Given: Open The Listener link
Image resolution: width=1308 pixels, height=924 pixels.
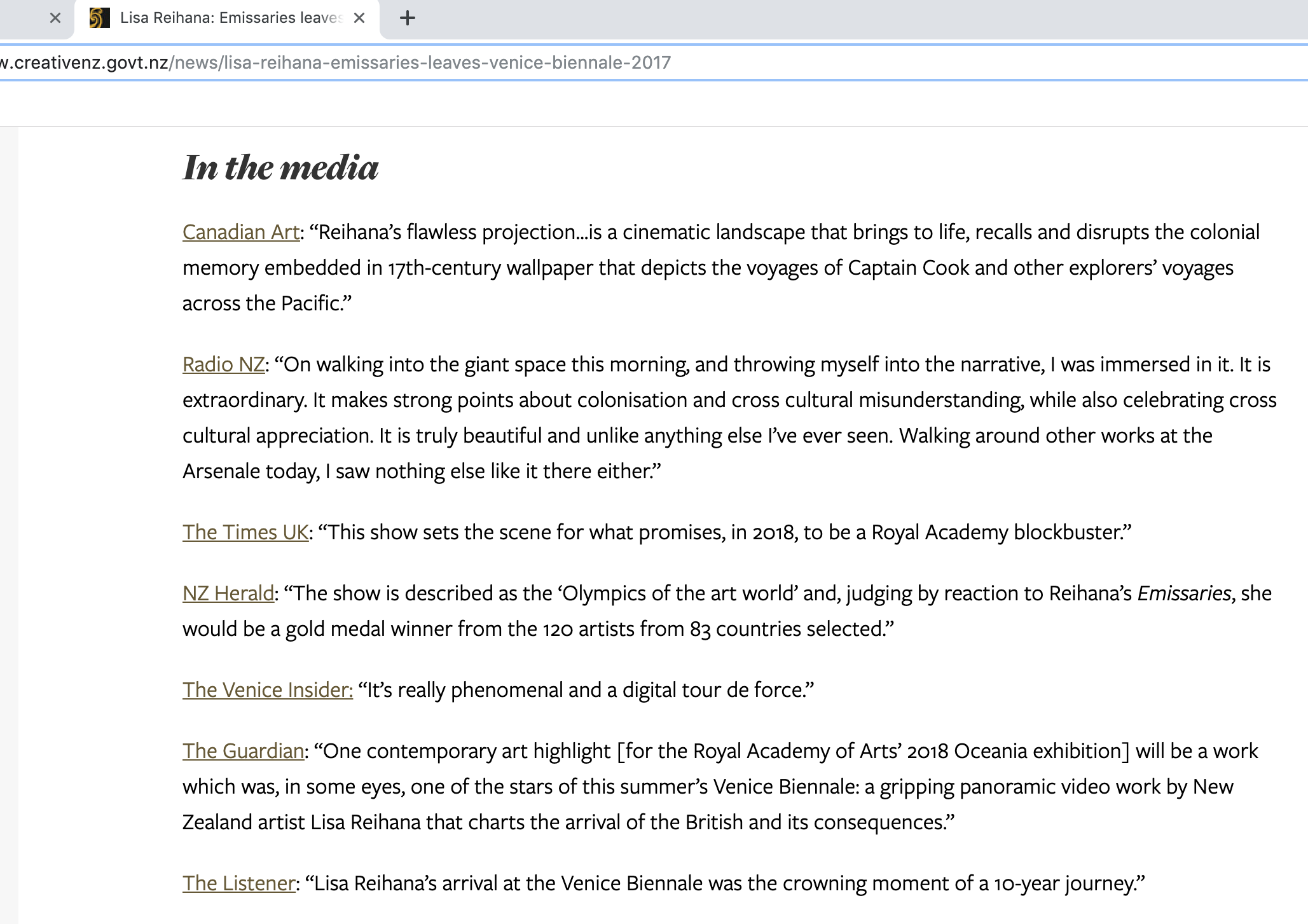Looking at the screenshot, I should 239,883.
